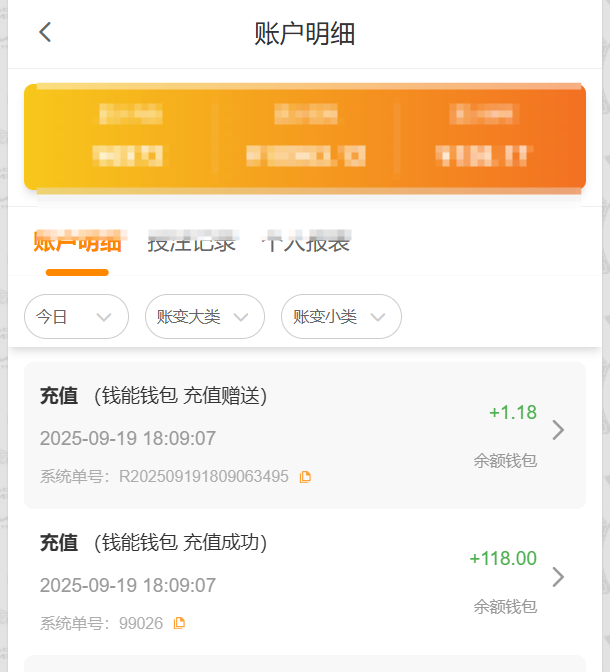
Task: Expand the 账变大类 dropdown
Action: point(204,317)
